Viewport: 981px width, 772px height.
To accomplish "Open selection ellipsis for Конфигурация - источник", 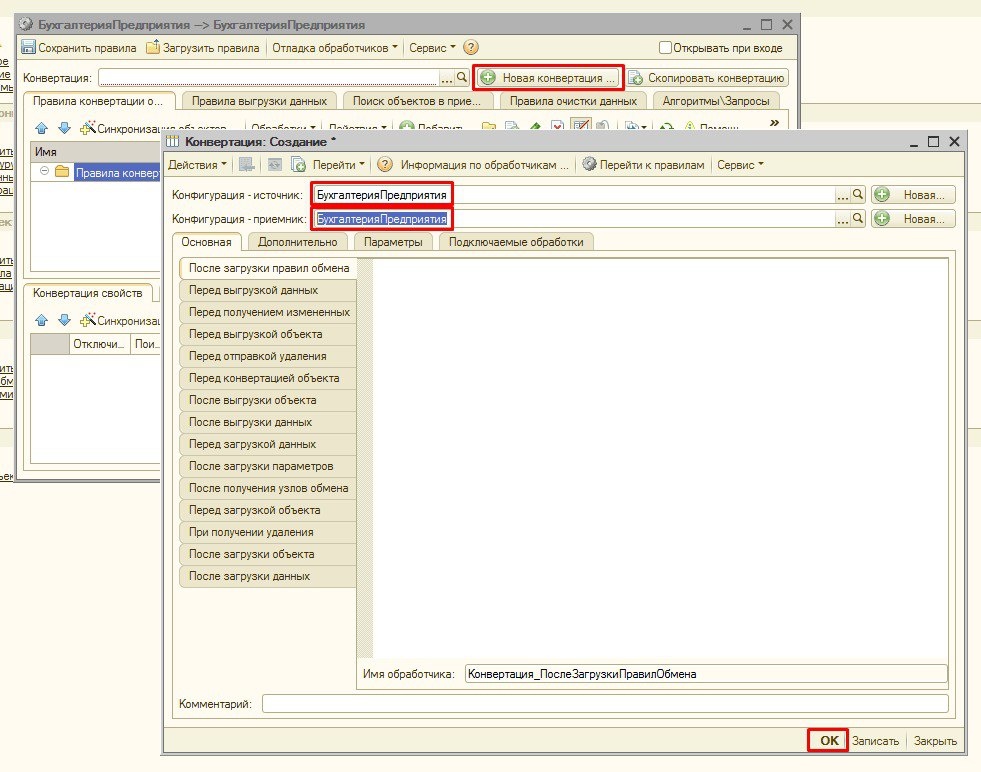I will (843, 195).
